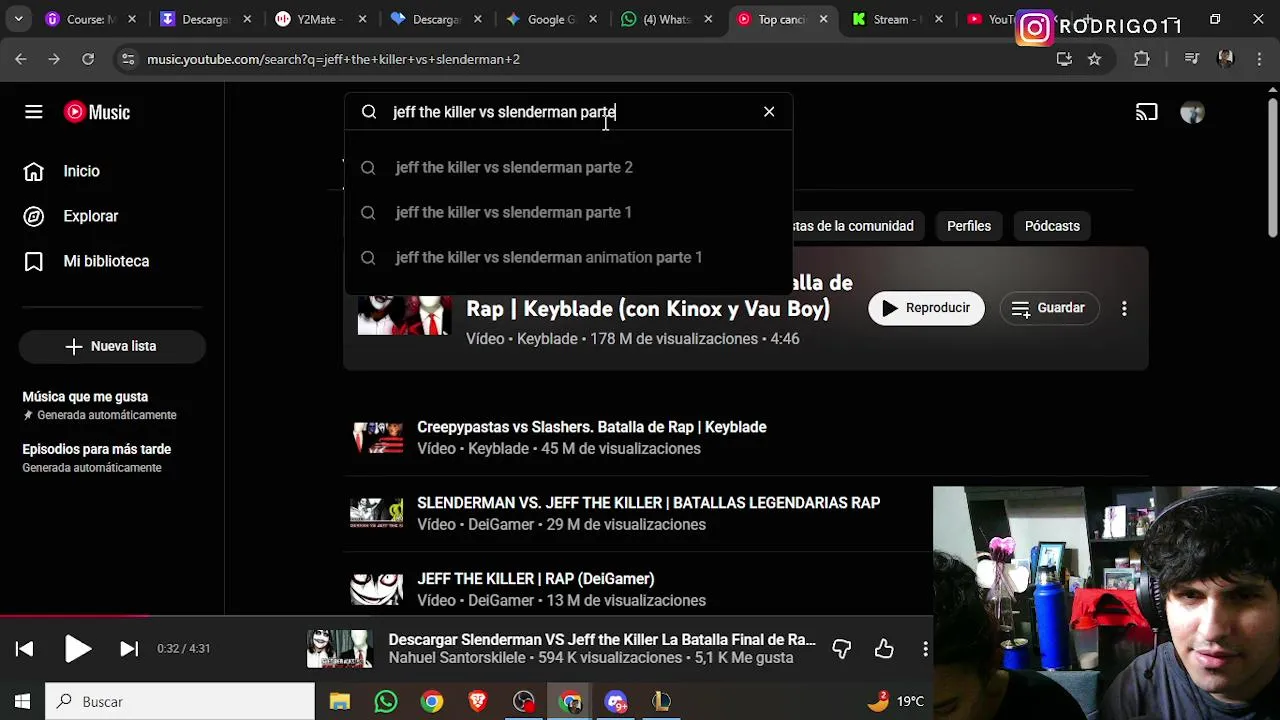Open 'Creepypastas vs Slashers' result
Screen dimensions: 1280x720
[x=592, y=427]
